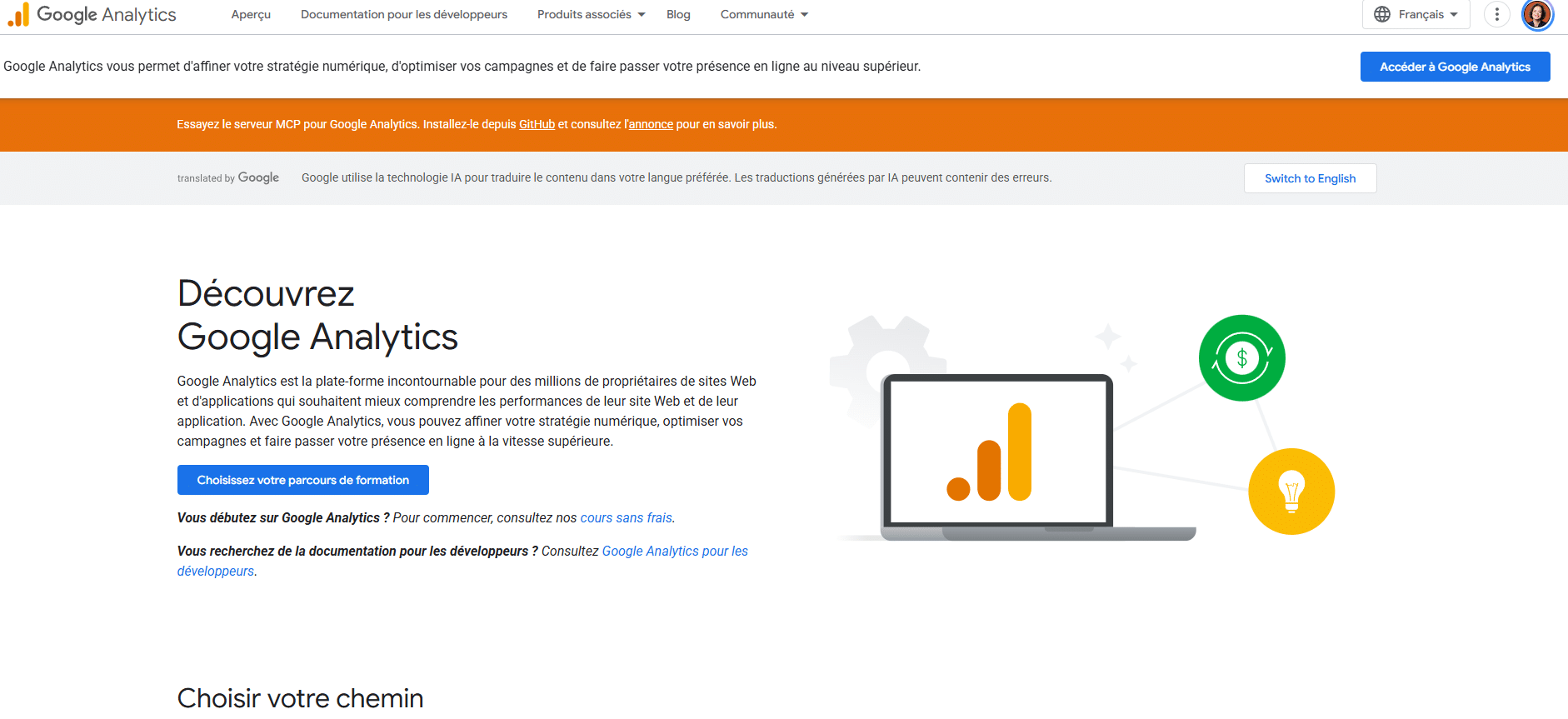Click the Switch to English button
1568x719 pixels.
(x=1310, y=178)
